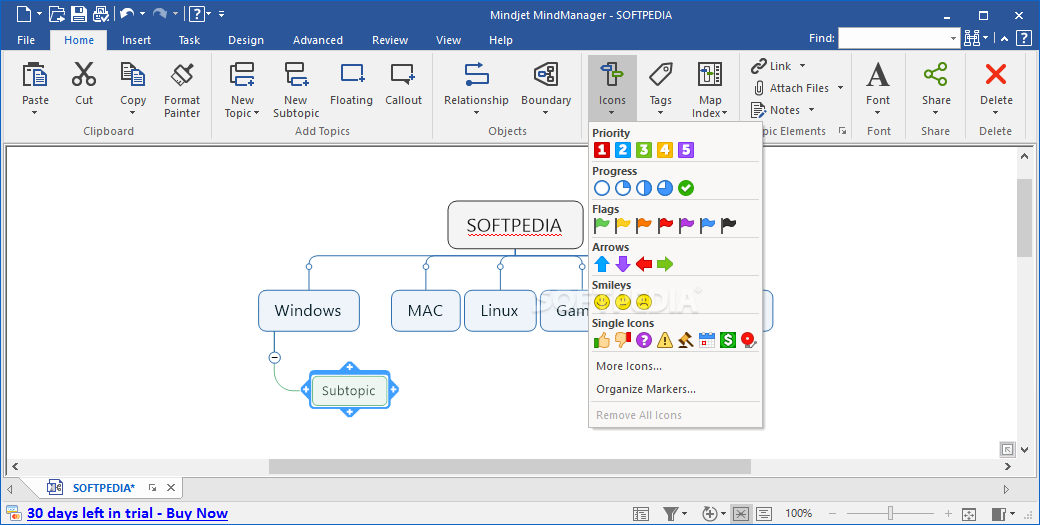Add the sad smiley icon

tap(643, 302)
